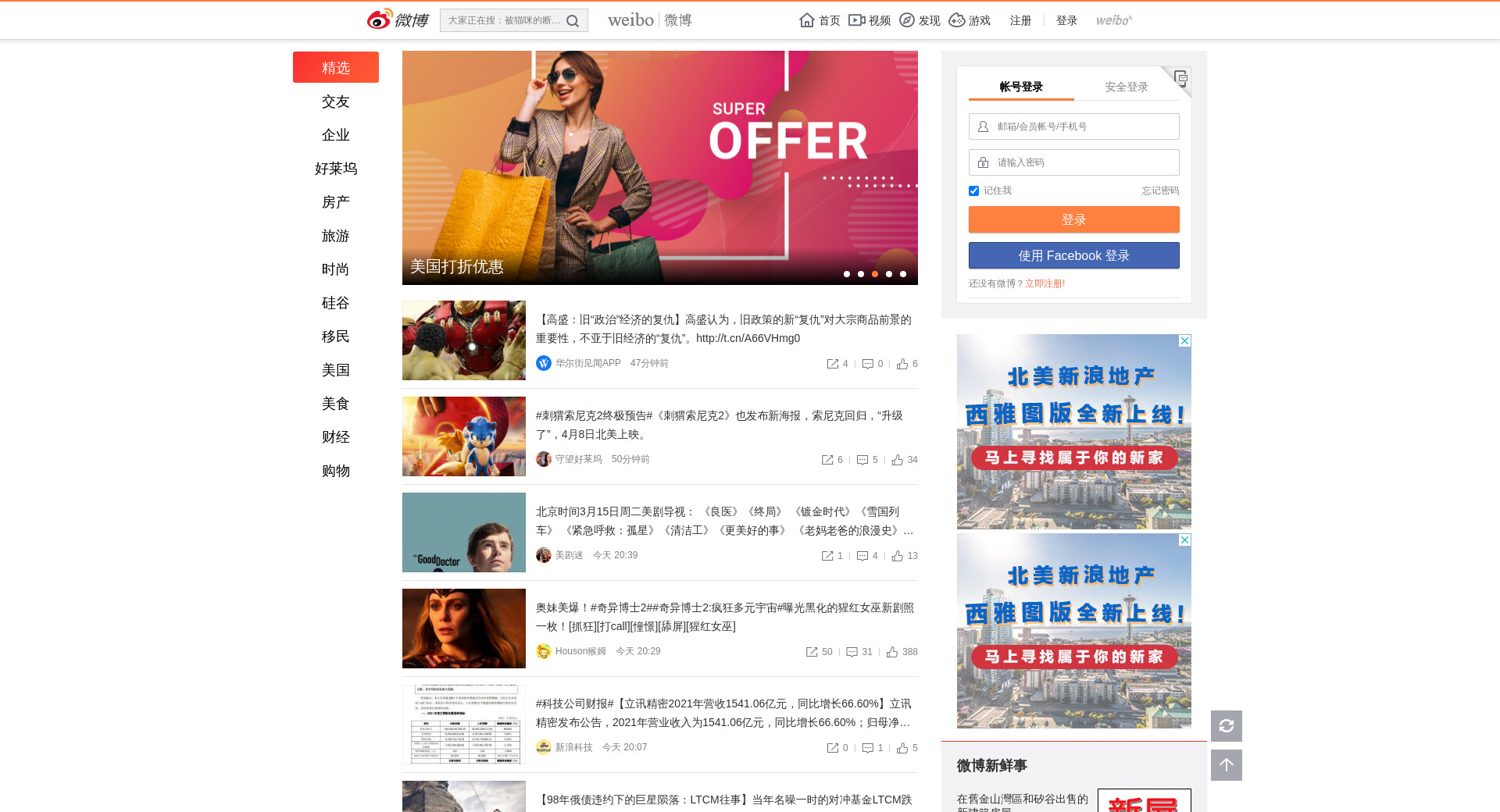This screenshot has width=1500, height=812.
Task: Open the Iron Man post thumbnail
Action: coord(464,340)
